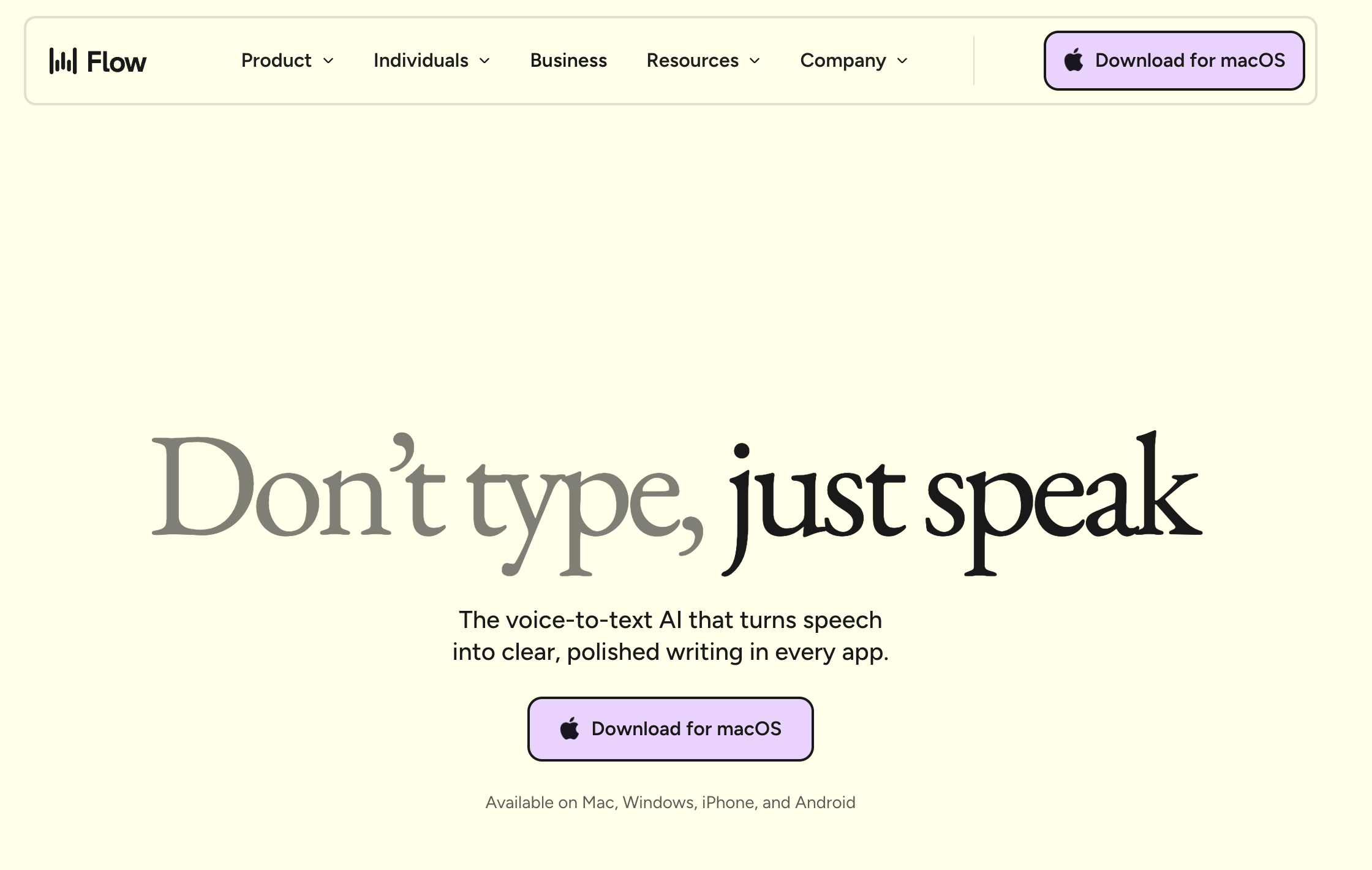The height and width of the screenshot is (870, 1372).
Task: Expand the chevron next to Product
Action: 328,61
